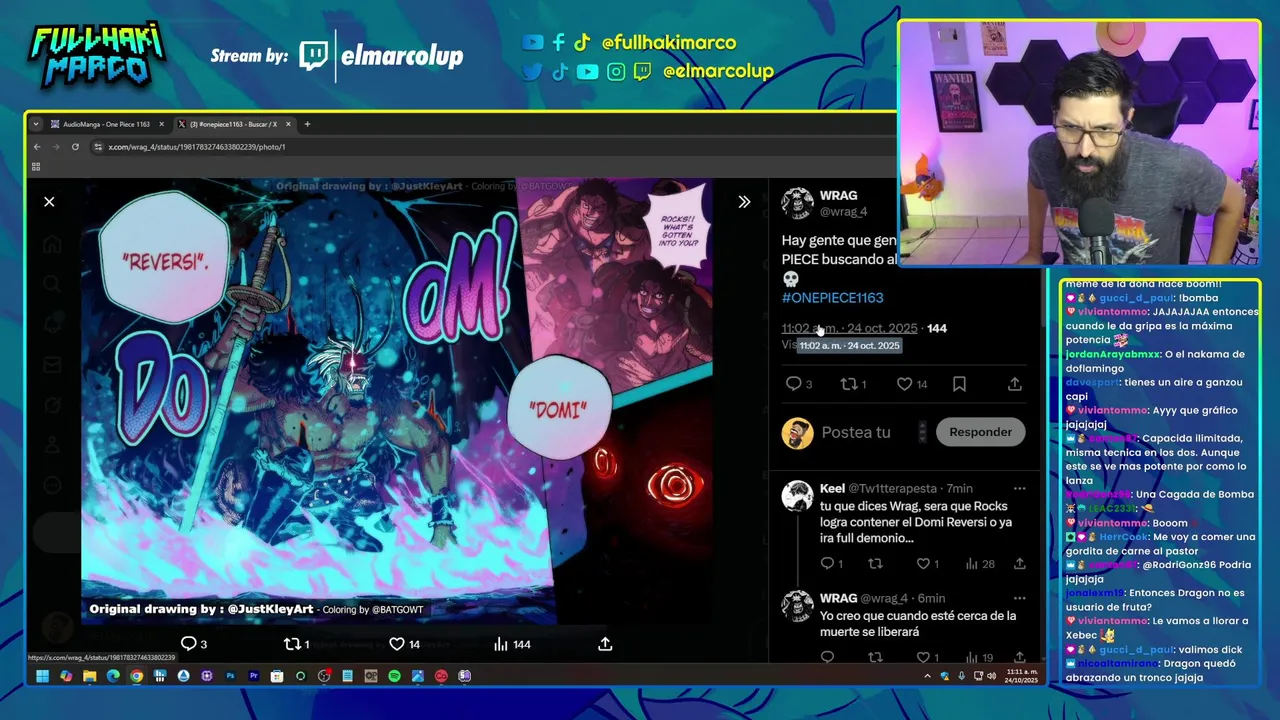Screen dimensions: 1280x720
Task: Repost WRAG's main tweet in sidebar
Action: [x=849, y=384]
